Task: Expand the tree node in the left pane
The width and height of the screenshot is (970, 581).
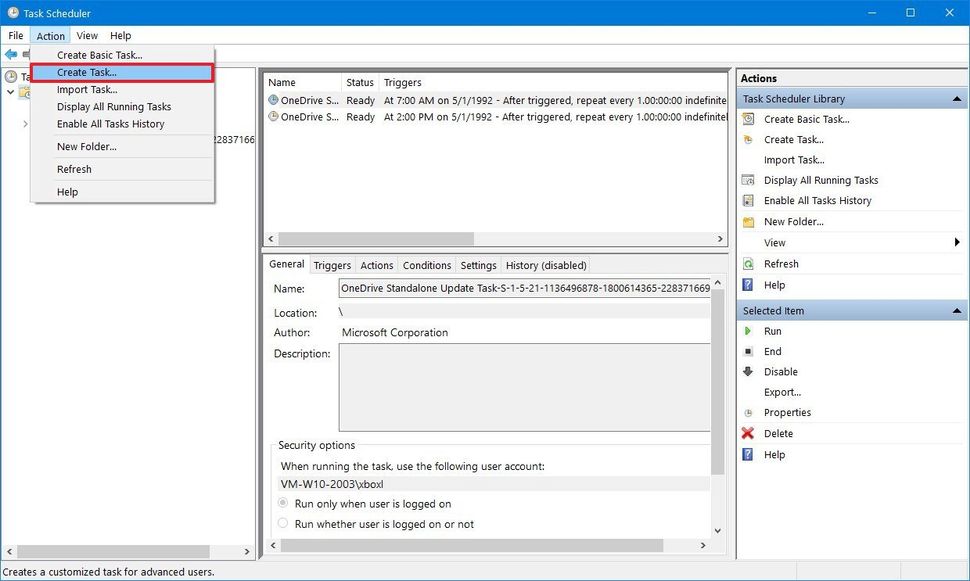Action: (25, 125)
